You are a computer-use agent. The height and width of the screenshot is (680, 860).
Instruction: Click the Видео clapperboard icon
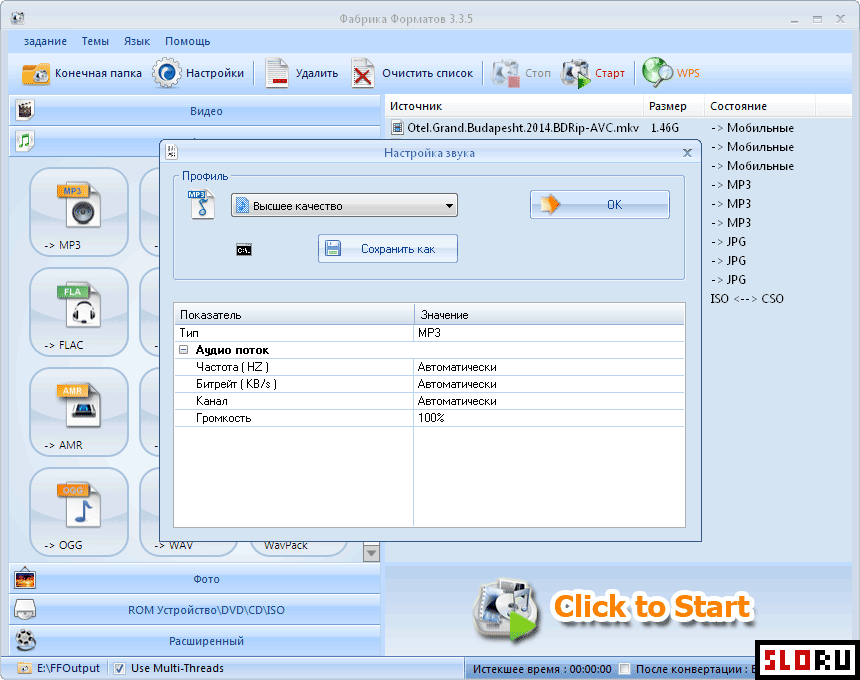(x=25, y=110)
